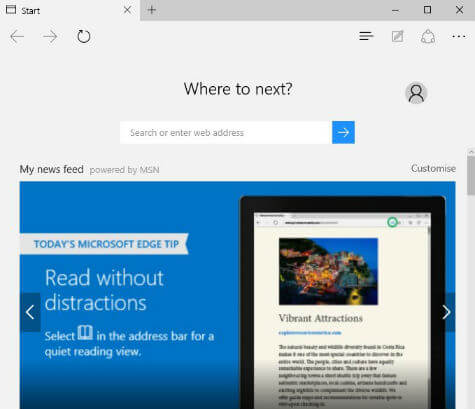
Task: Click the forward navigation arrow
Action: [50, 36]
